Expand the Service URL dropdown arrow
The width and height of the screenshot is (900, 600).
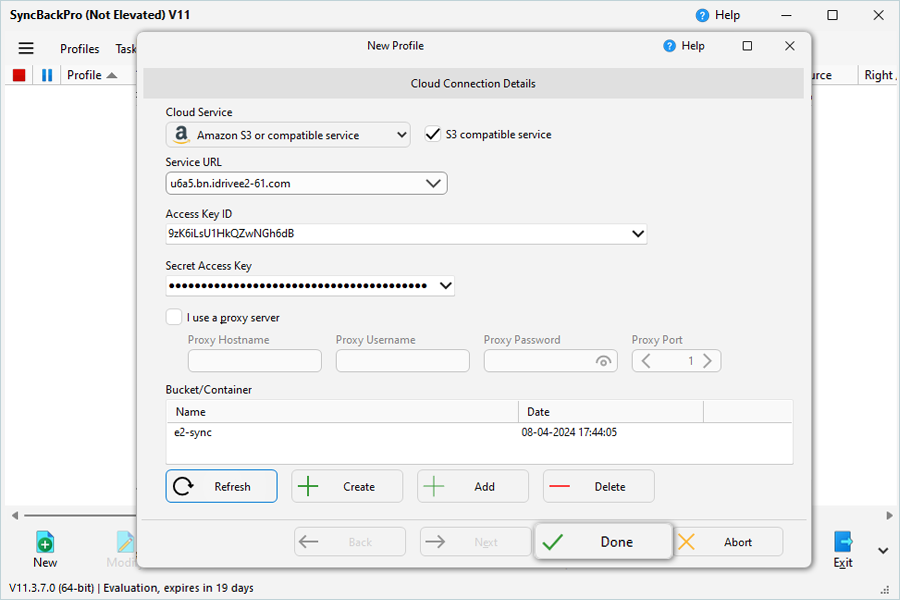point(433,184)
